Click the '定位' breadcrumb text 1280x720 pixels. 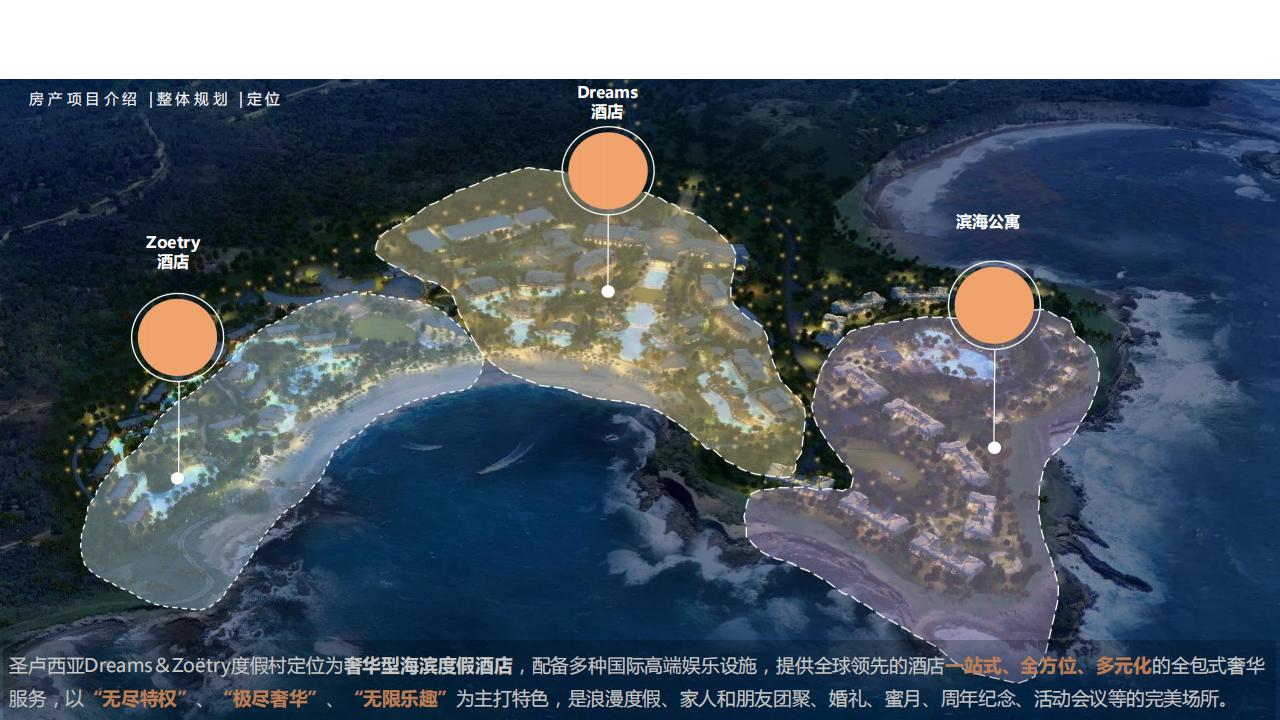point(264,99)
